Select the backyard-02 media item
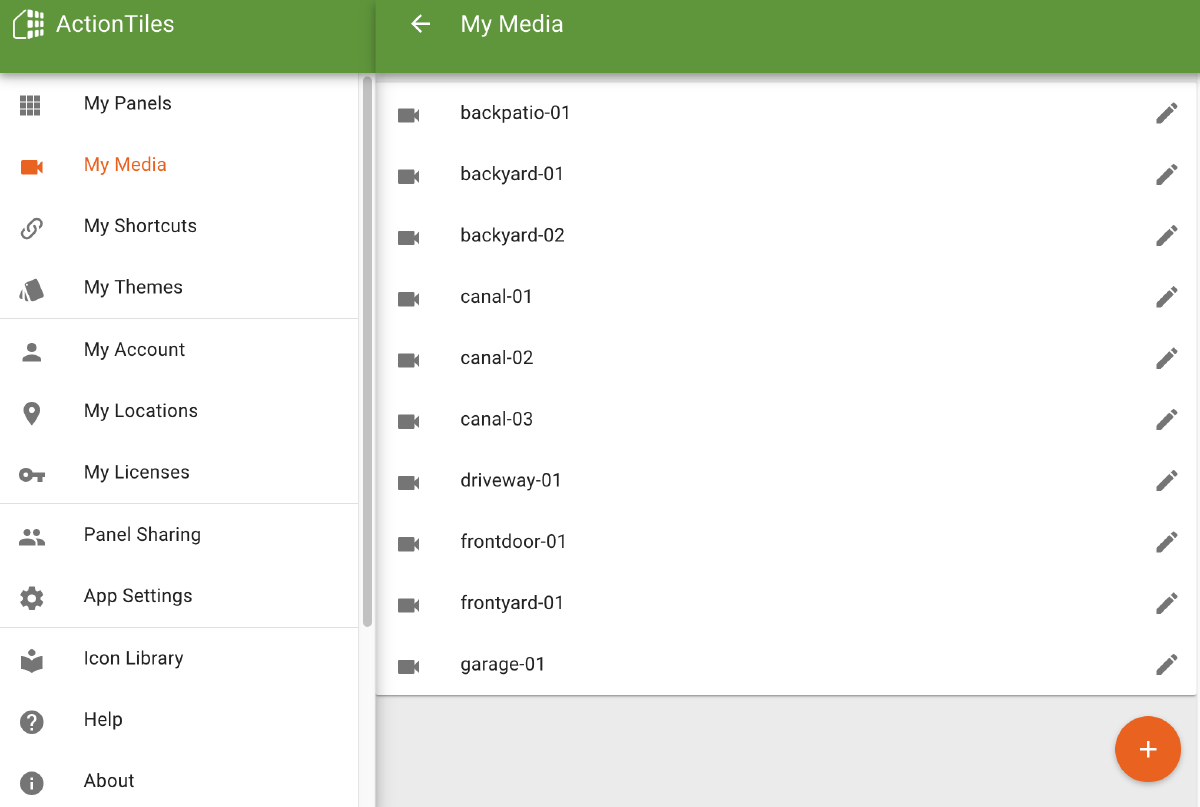1200x807 pixels. [786, 236]
